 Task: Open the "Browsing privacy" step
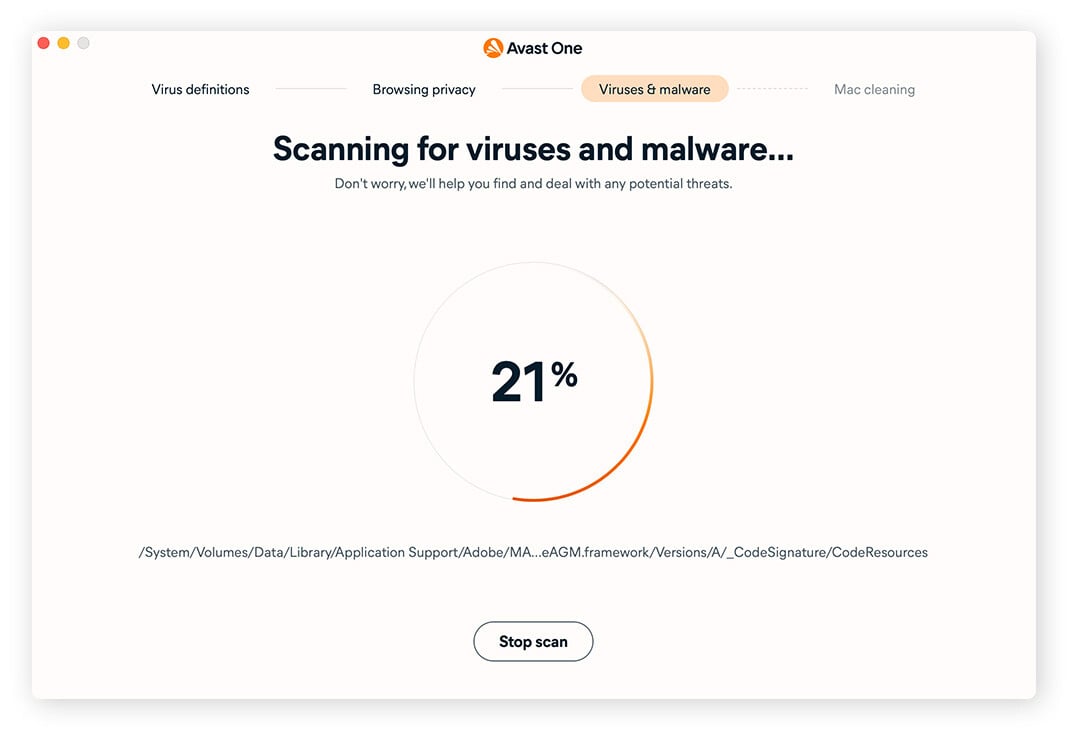coord(424,89)
